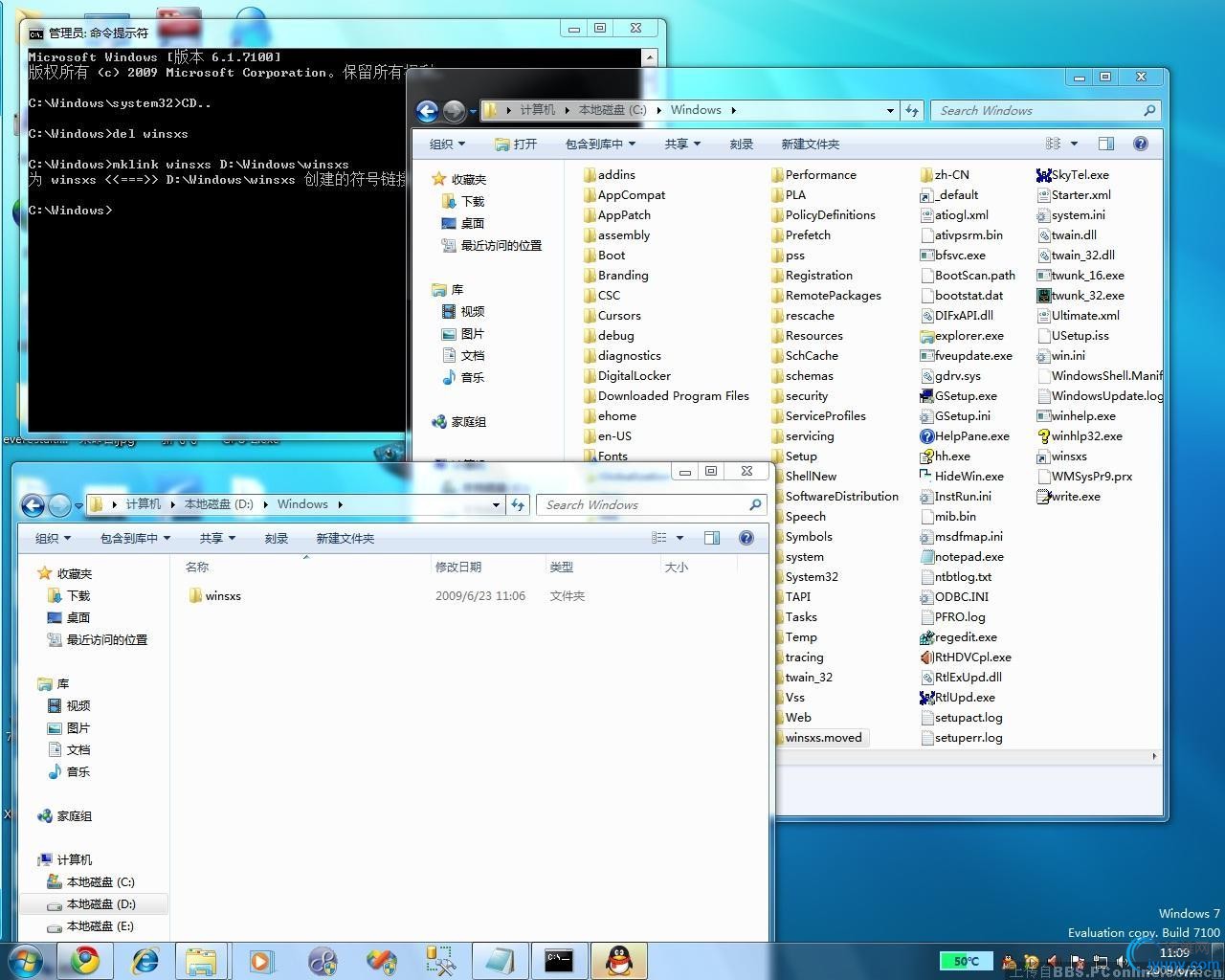
Task: Open the Start menu orb
Action: 26,960
